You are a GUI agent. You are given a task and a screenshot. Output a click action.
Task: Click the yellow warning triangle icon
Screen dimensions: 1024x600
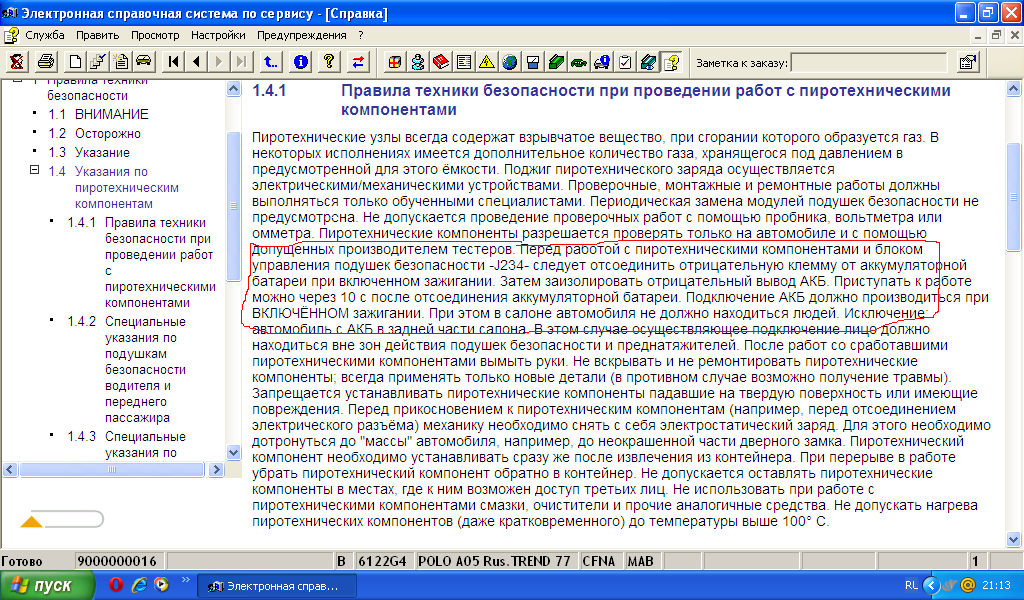click(487, 62)
